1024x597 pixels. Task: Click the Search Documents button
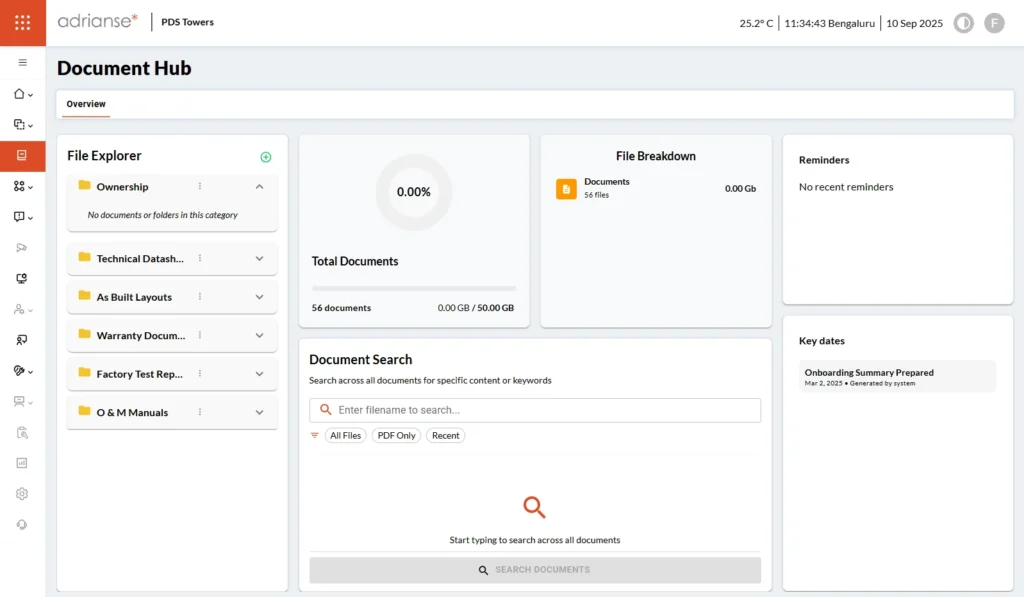coord(534,570)
